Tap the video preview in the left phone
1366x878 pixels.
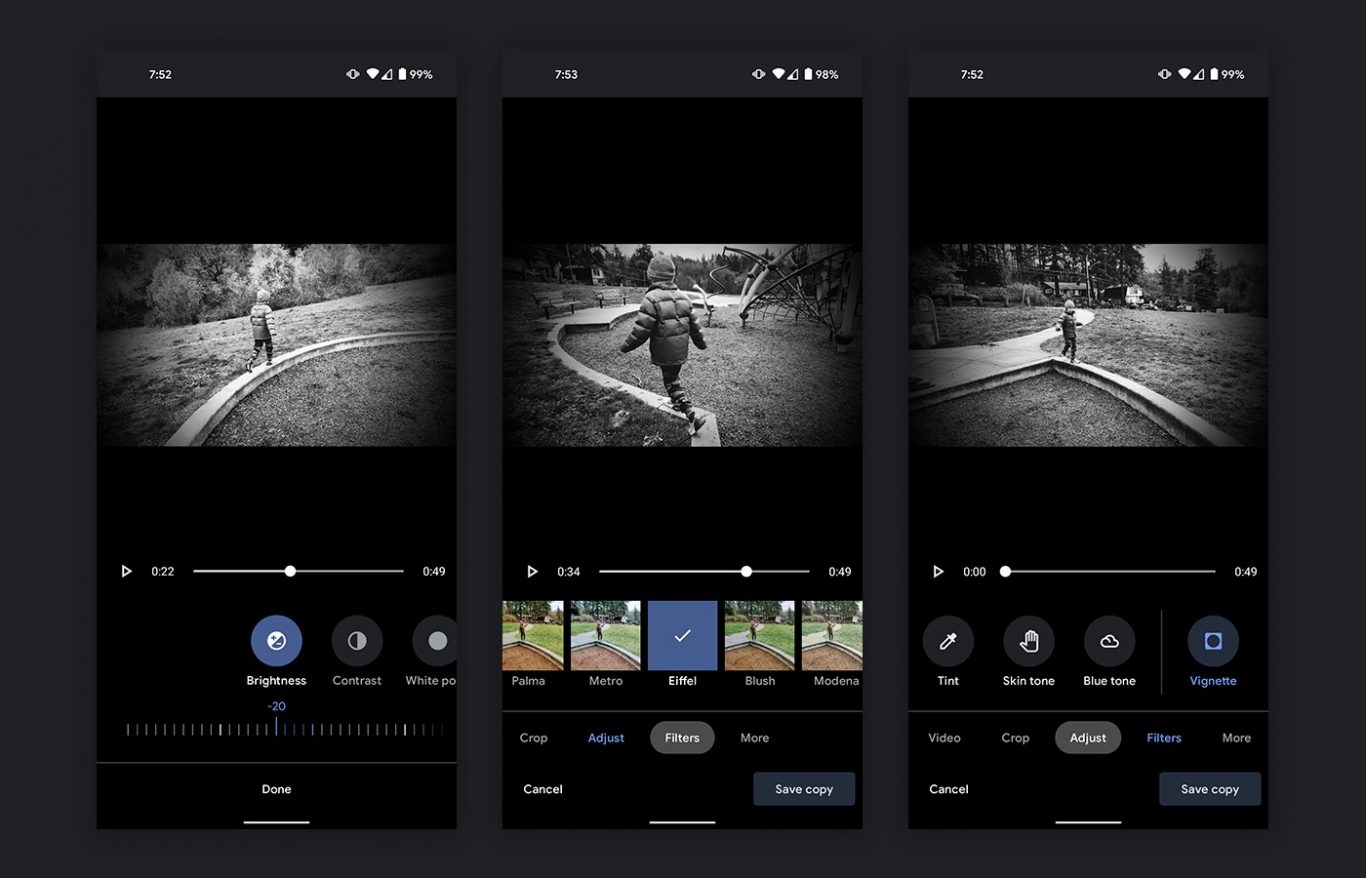click(277, 345)
